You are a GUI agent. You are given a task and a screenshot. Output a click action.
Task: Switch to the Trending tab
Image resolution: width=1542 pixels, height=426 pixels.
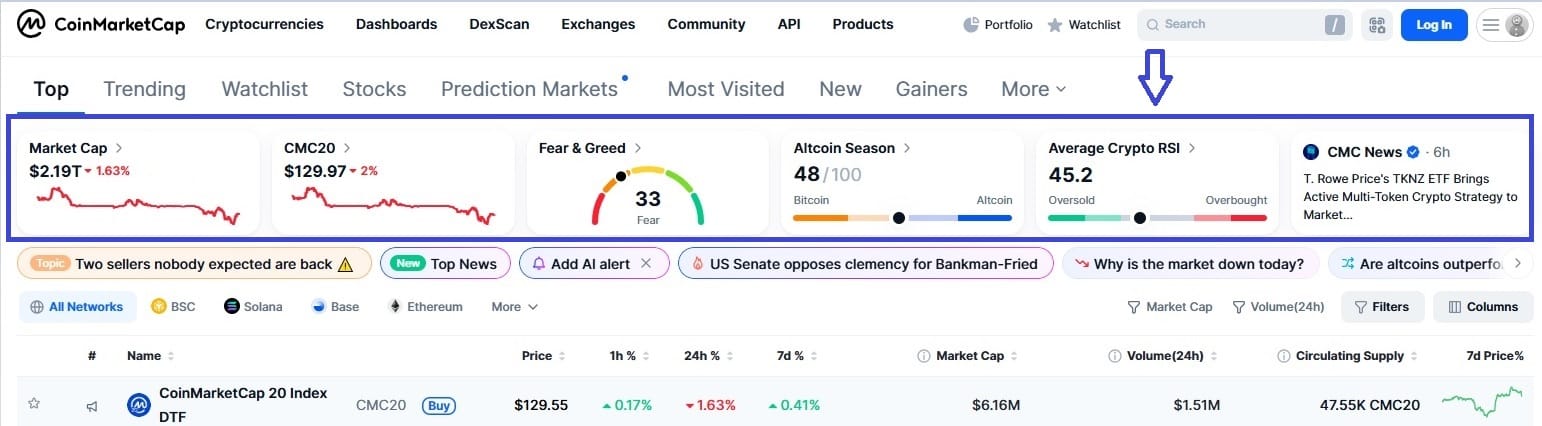[145, 89]
